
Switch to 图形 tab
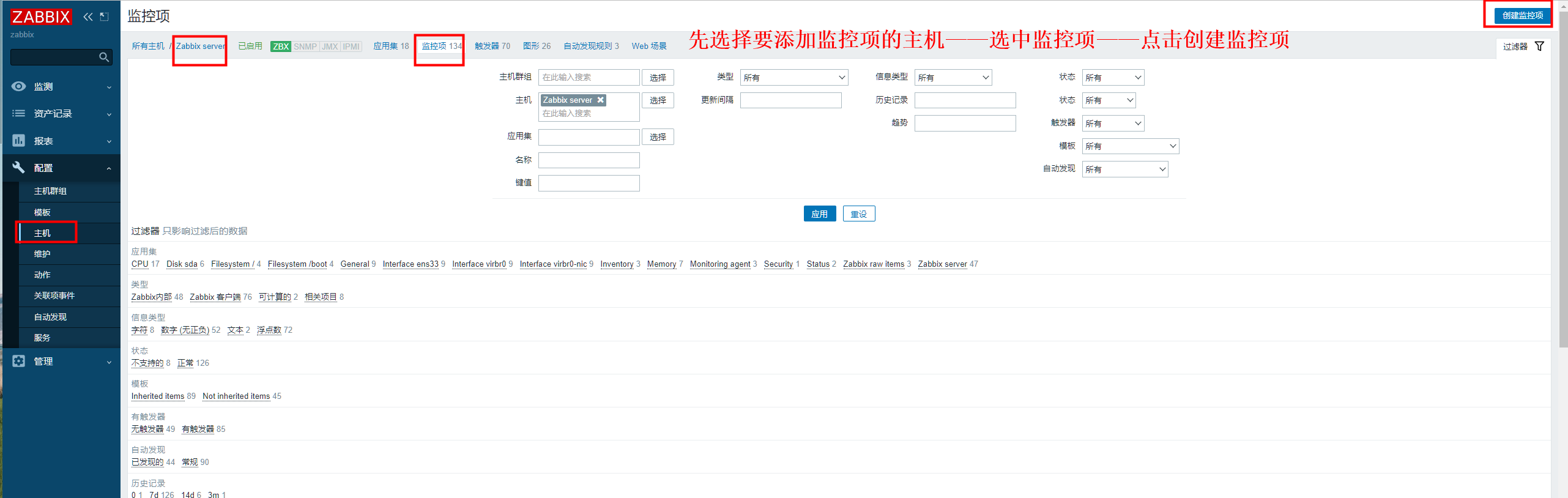[537, 46]
